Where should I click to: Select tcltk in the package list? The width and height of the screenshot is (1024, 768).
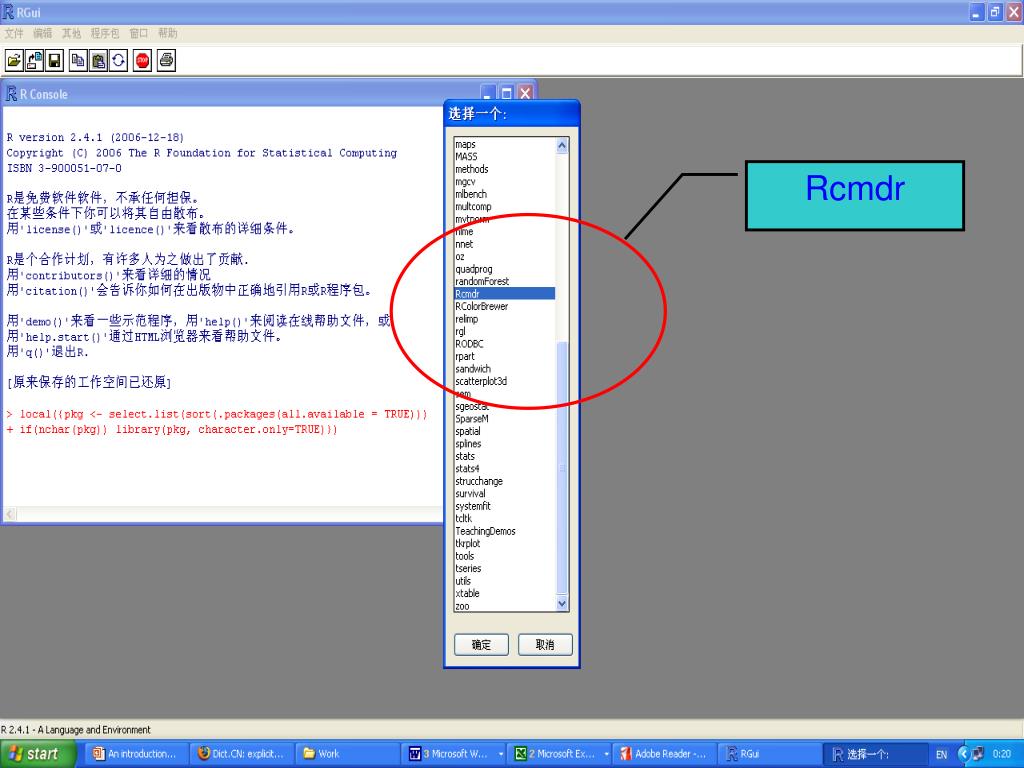click(505, 519)
